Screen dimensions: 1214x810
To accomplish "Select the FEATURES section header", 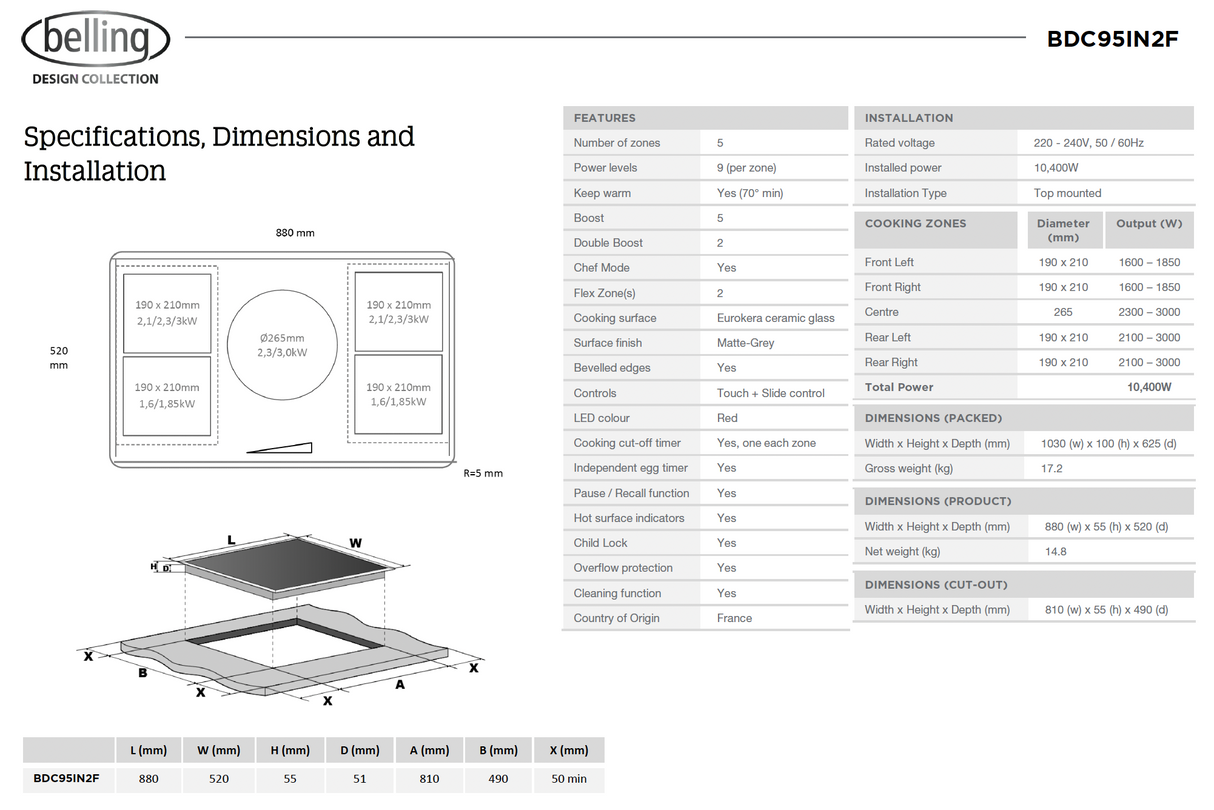I will tap(605, 118).
